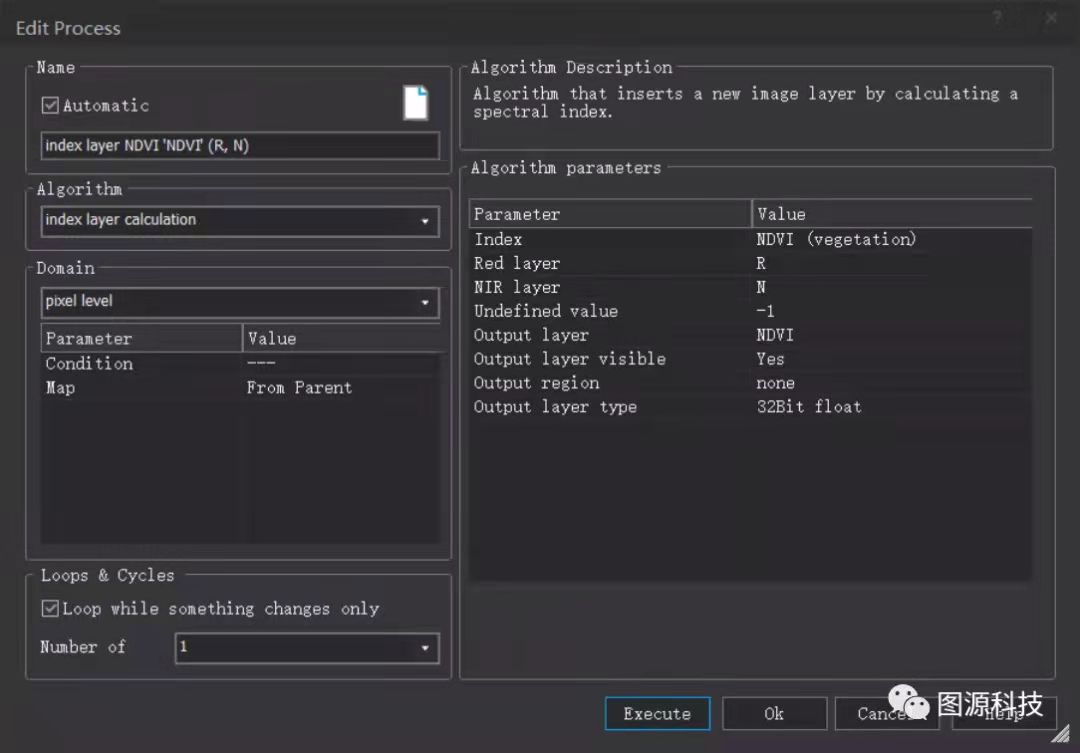Click the process name text field
Screen dimensions: 1080x753
tap(240, 146)
